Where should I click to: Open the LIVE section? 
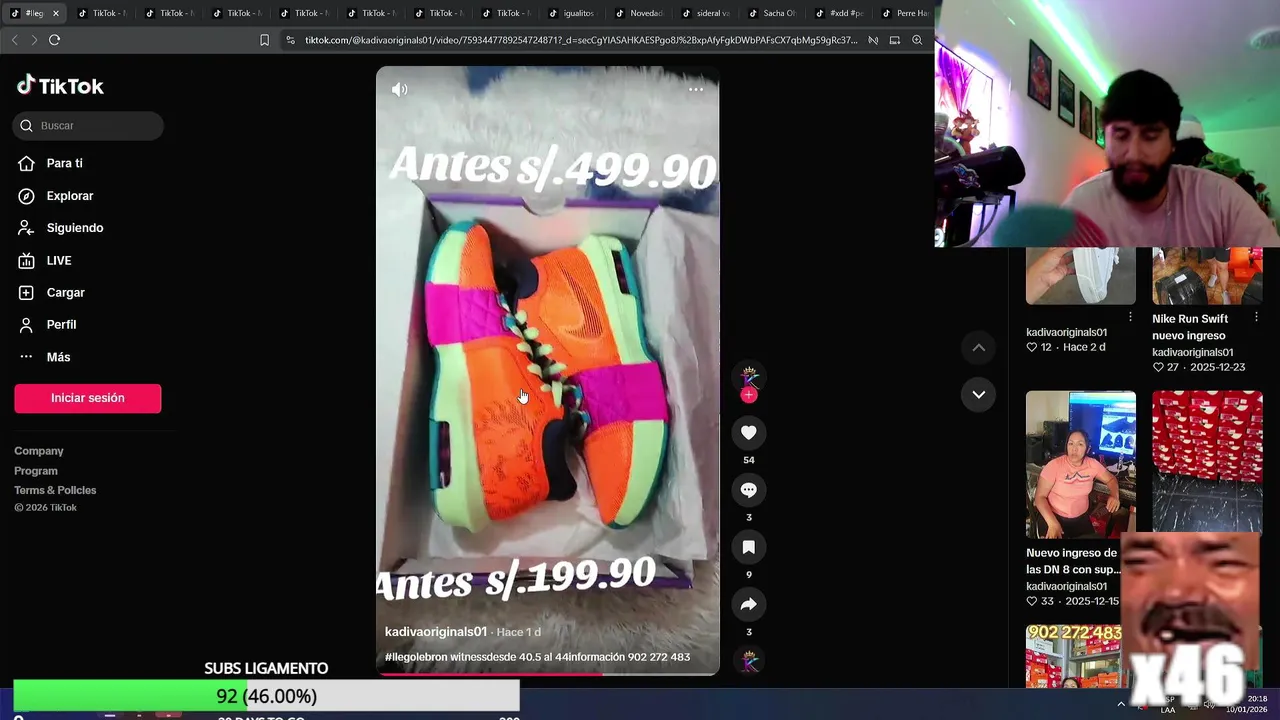[58, 260]
